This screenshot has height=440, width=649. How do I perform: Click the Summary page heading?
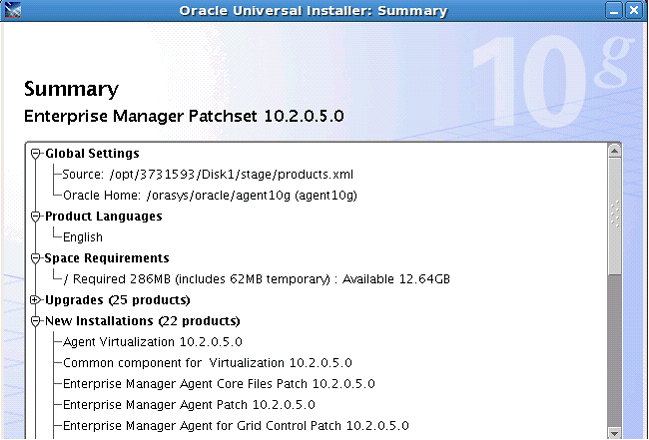pyautogui.click(x=71, y=89)
